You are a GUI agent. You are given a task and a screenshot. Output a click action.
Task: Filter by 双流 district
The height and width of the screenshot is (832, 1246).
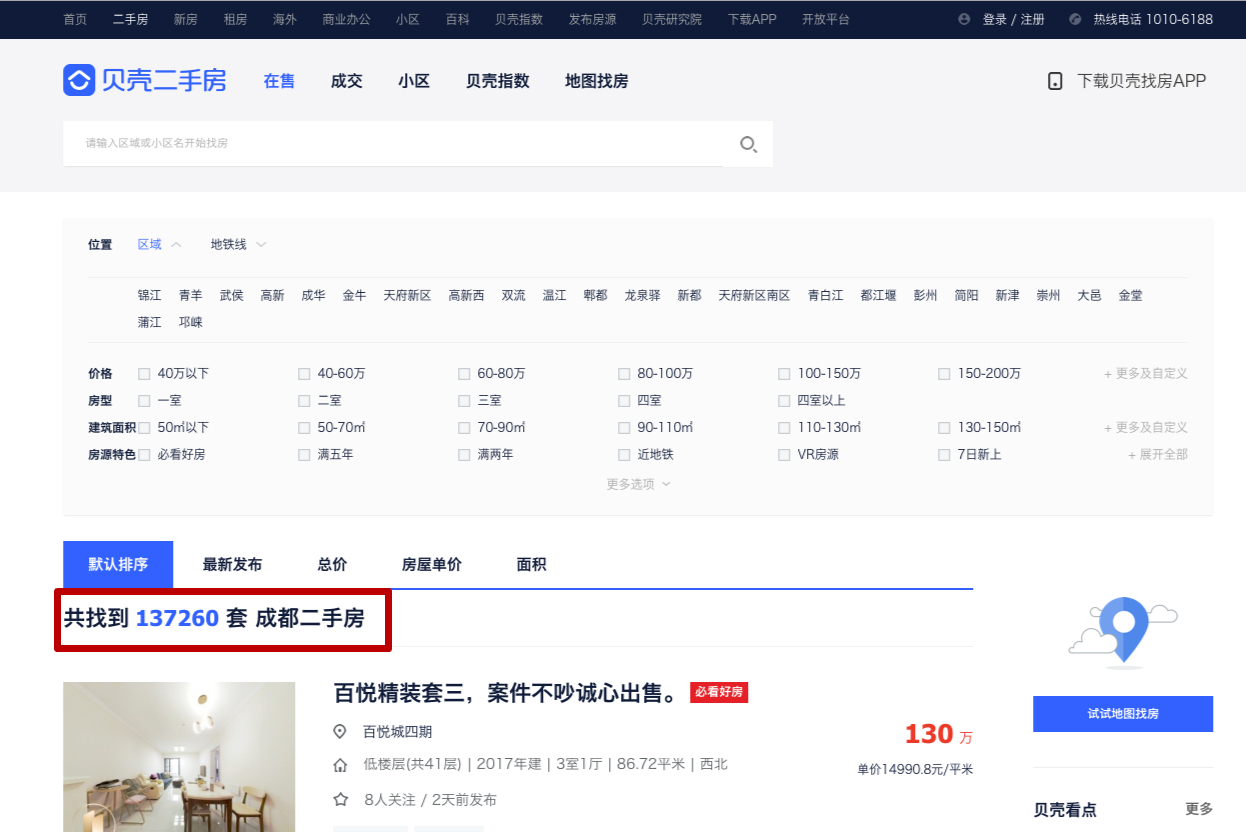coord(513,295)
